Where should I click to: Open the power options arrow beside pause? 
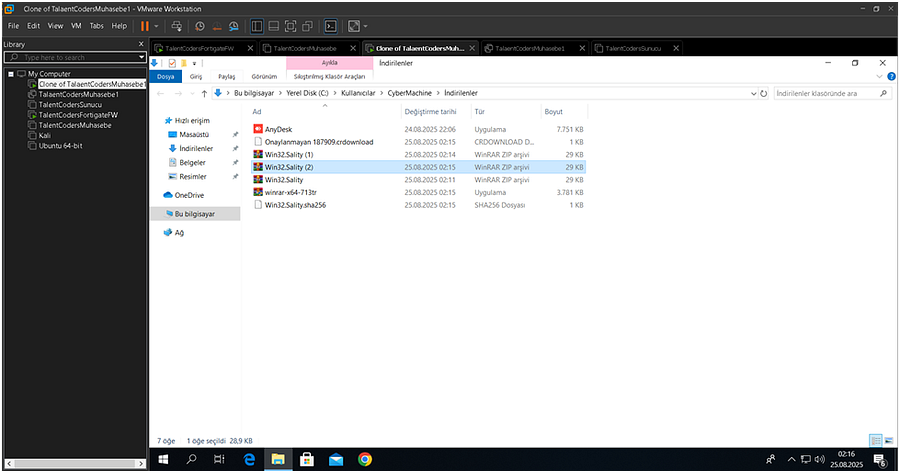point(156,26)
